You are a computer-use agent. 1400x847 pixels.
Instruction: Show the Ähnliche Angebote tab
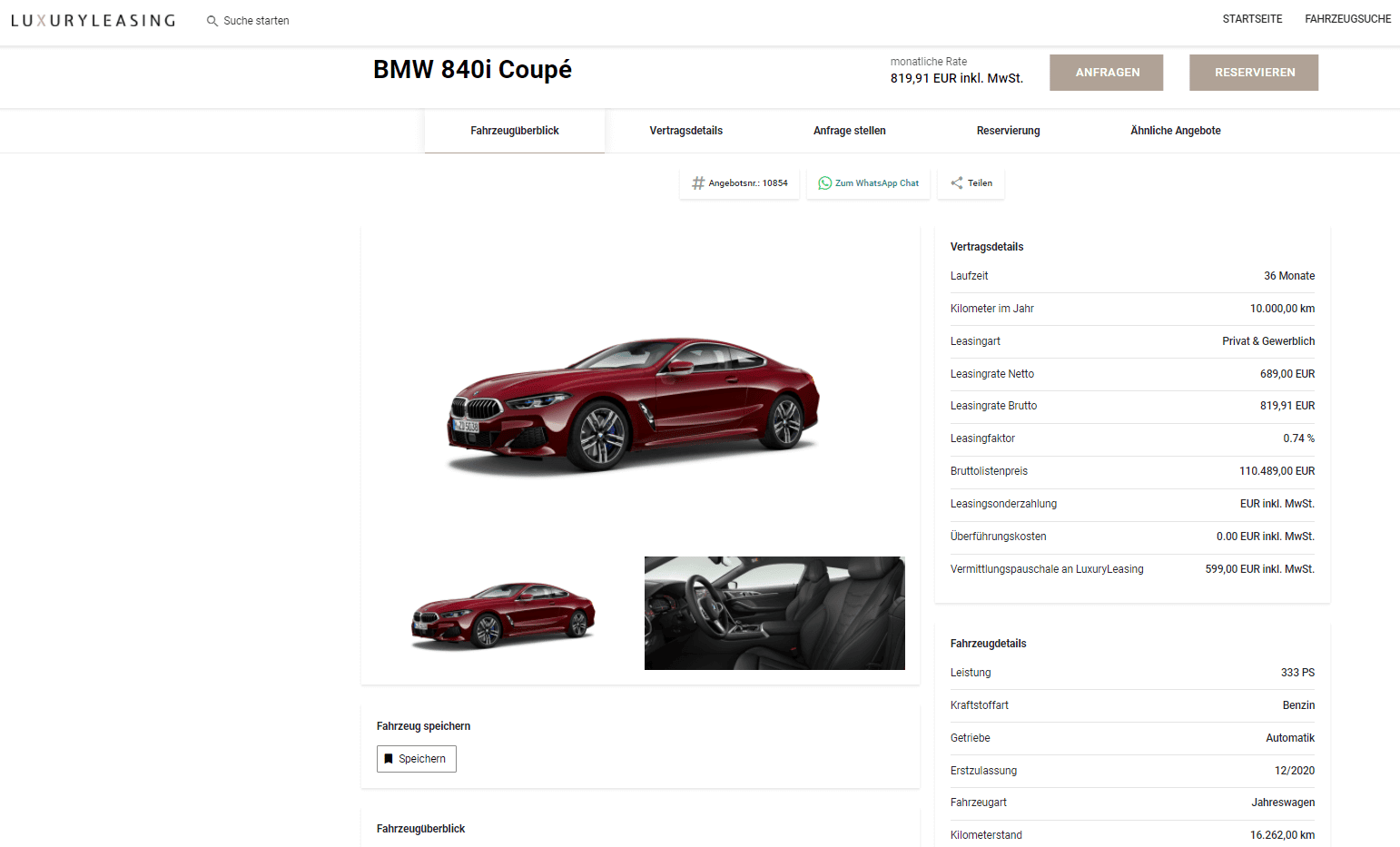tap(1176, 131)
